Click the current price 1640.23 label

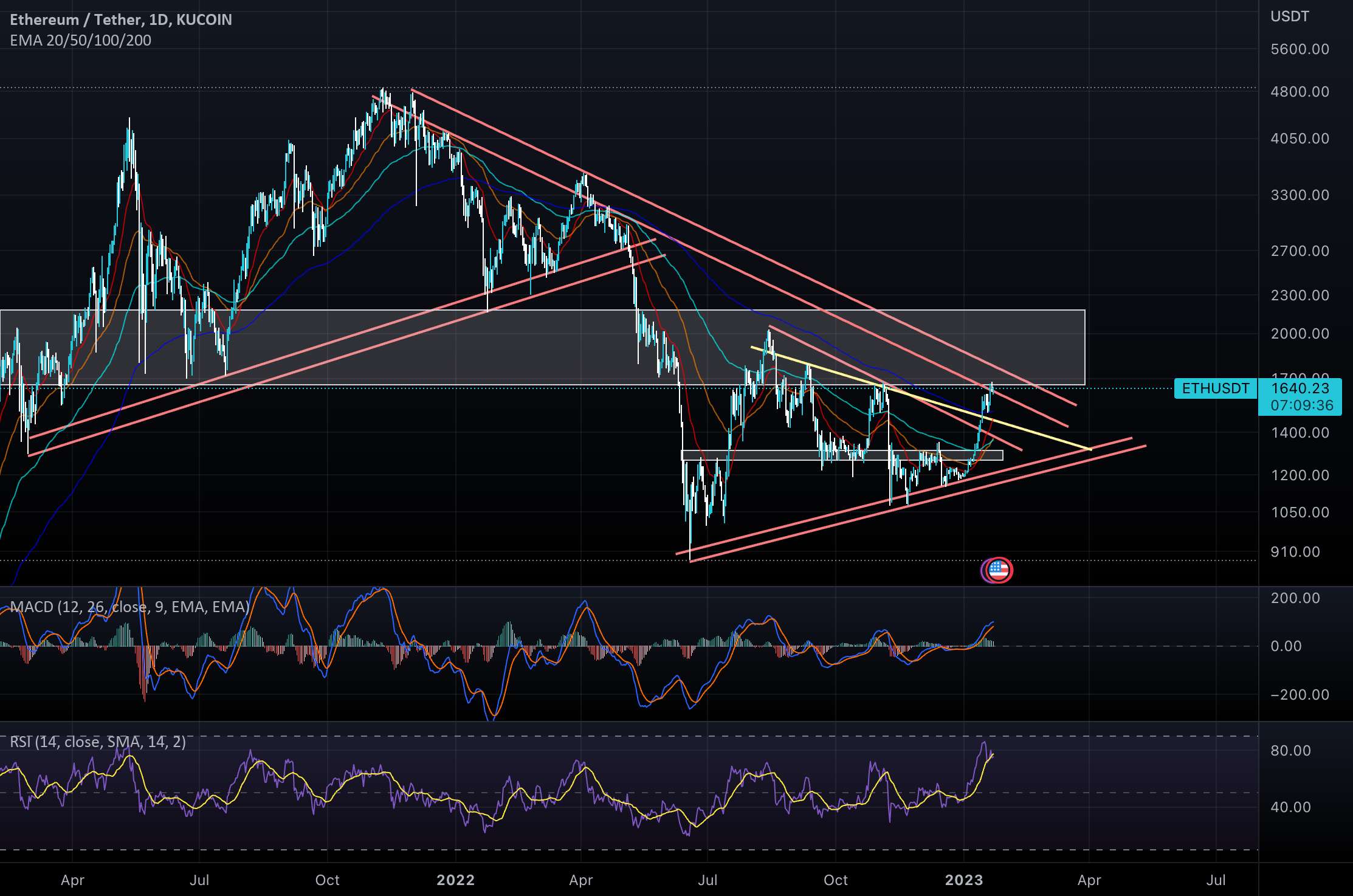(x=1300, y=388)
